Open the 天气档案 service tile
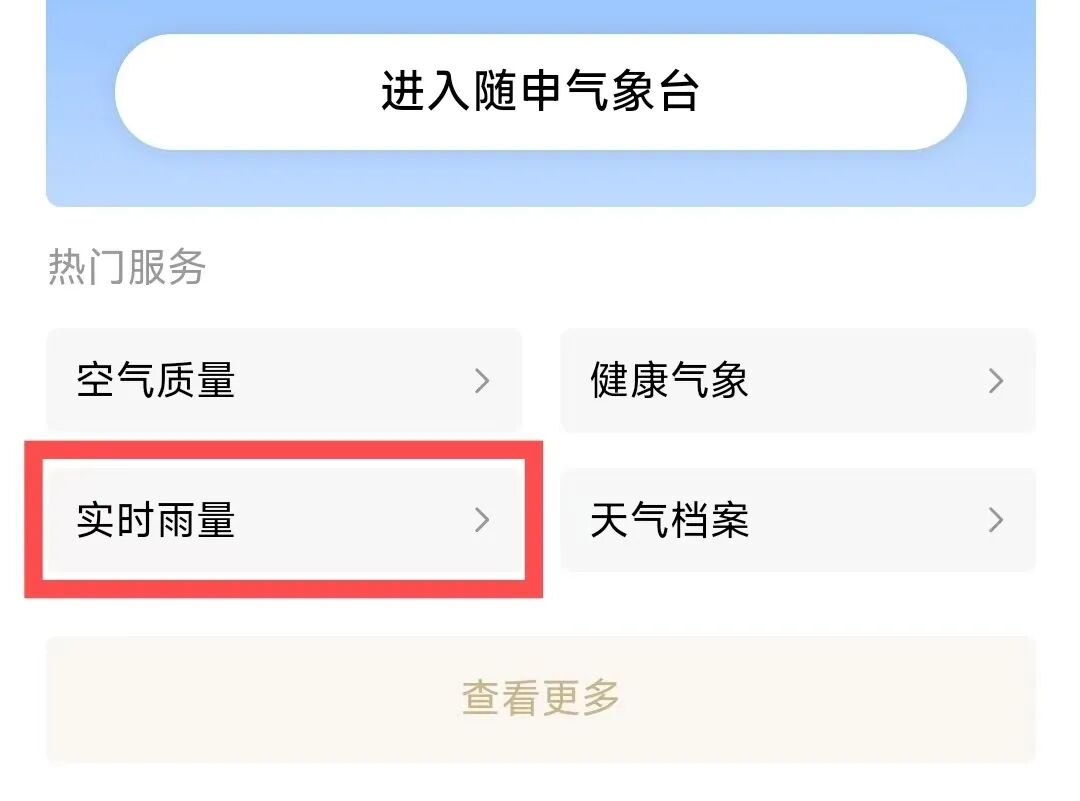 (x=797, y=520)
